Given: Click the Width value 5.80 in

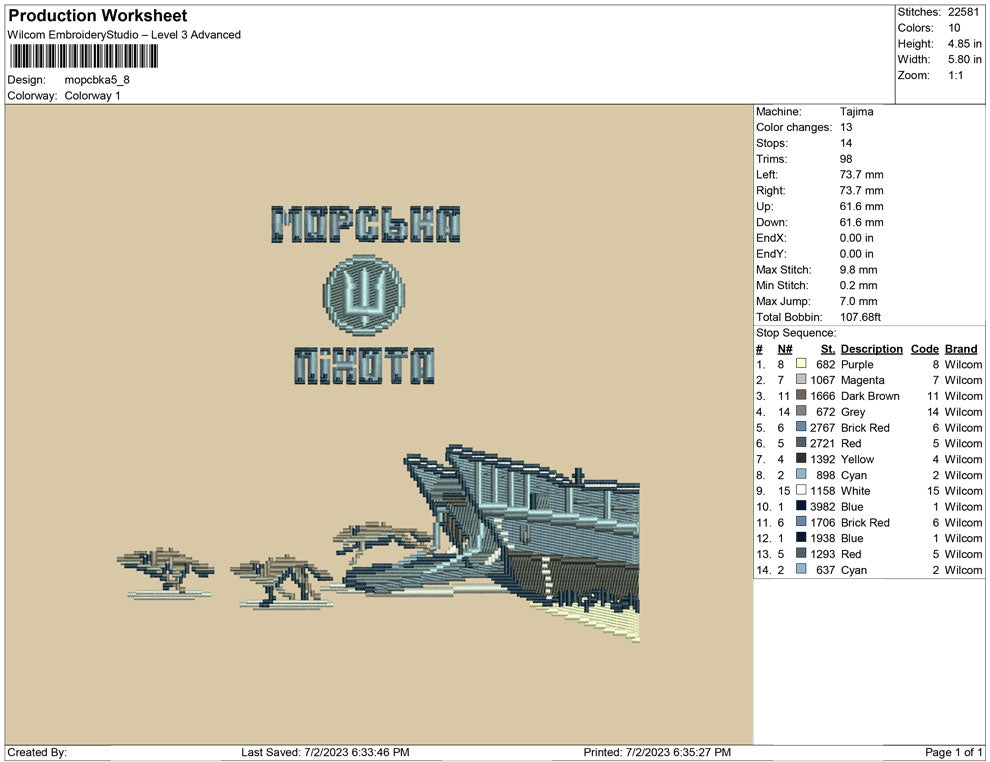Looking at the screenshot, I should coord(964,59).
